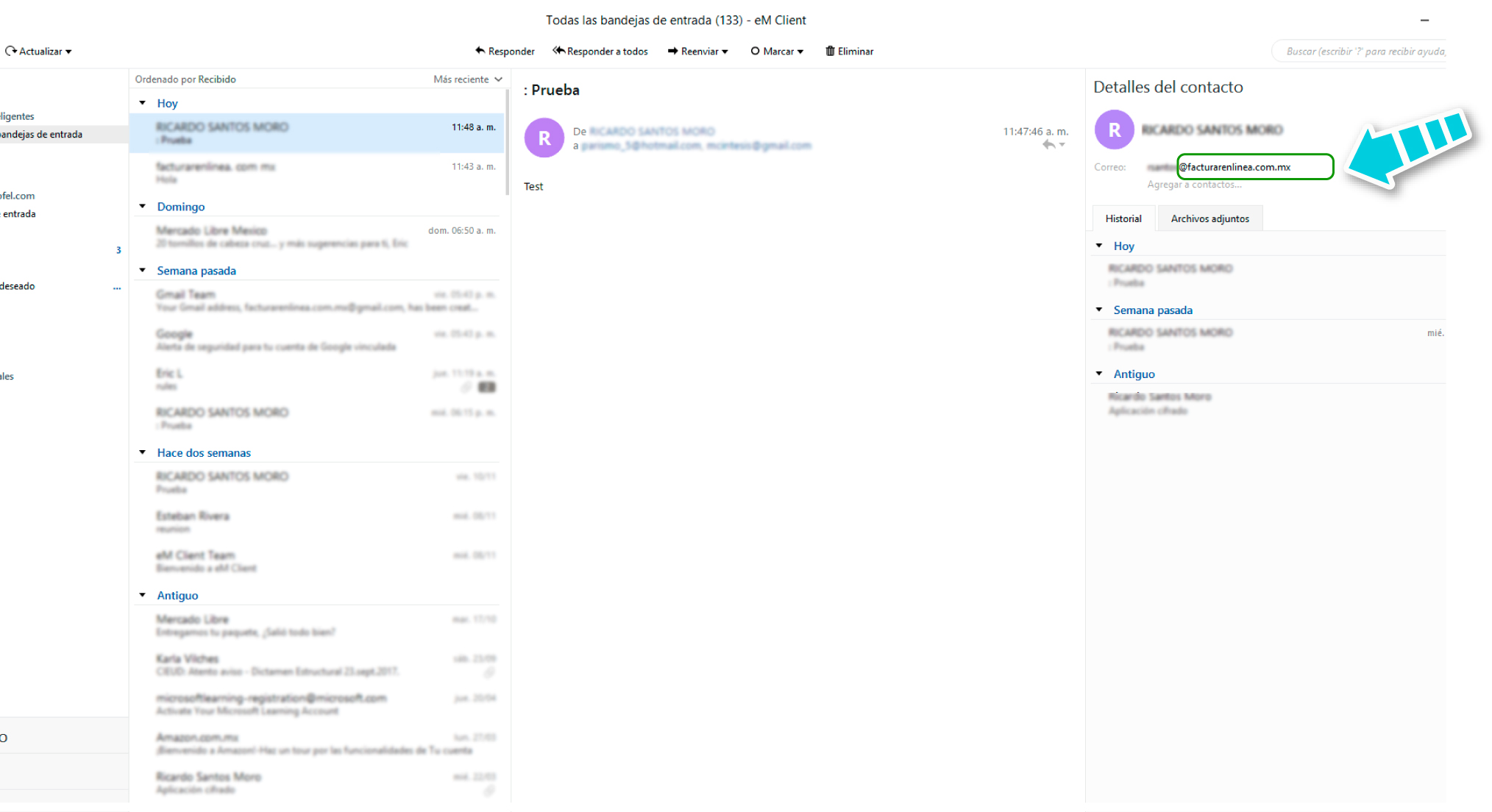Select the 11:43 a. m. message
This screenshot has width=1492, height=812.
pyautogui.click(x=316, y=173)
